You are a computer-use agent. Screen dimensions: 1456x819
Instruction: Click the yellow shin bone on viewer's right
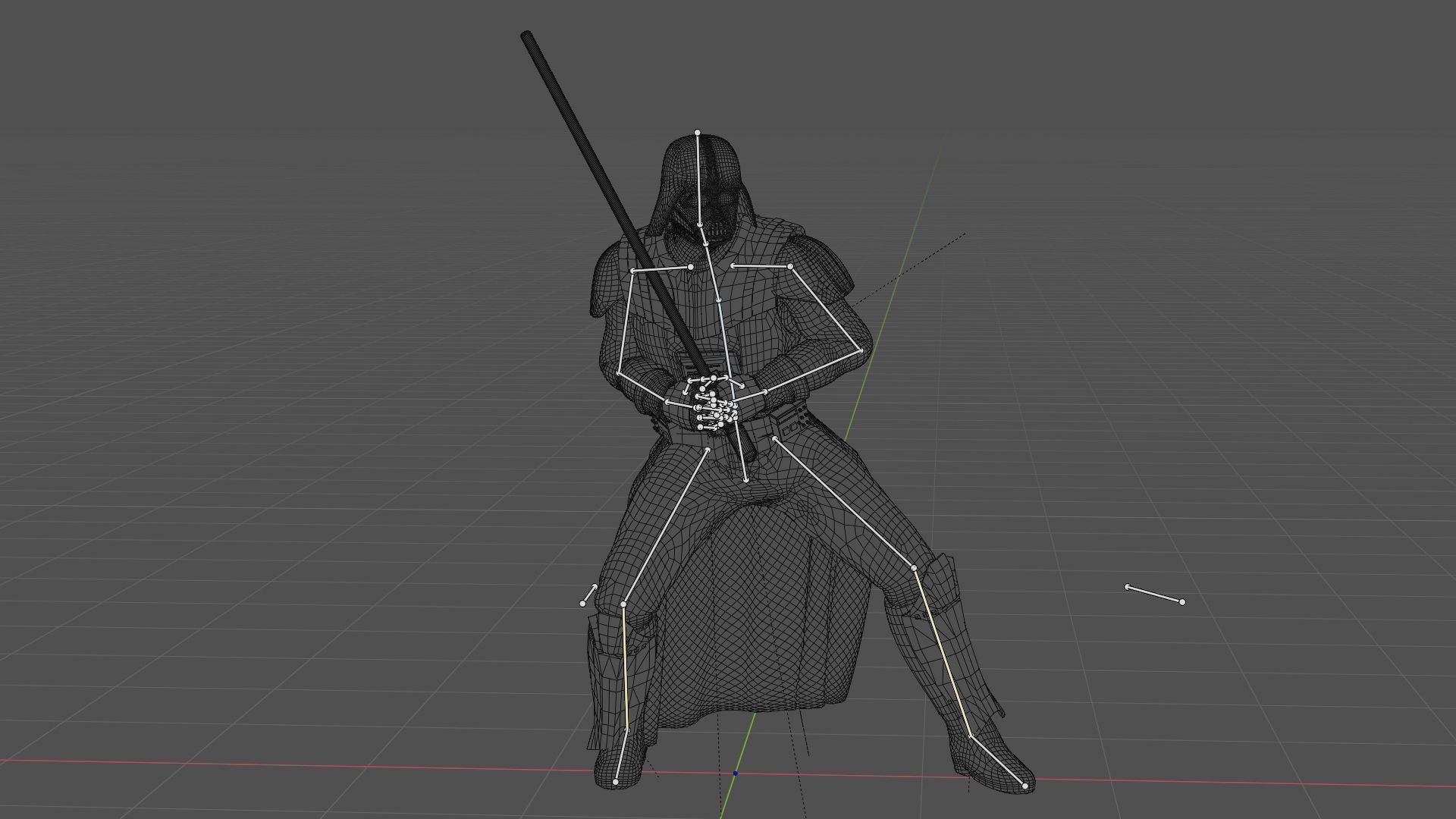(942, 652)
